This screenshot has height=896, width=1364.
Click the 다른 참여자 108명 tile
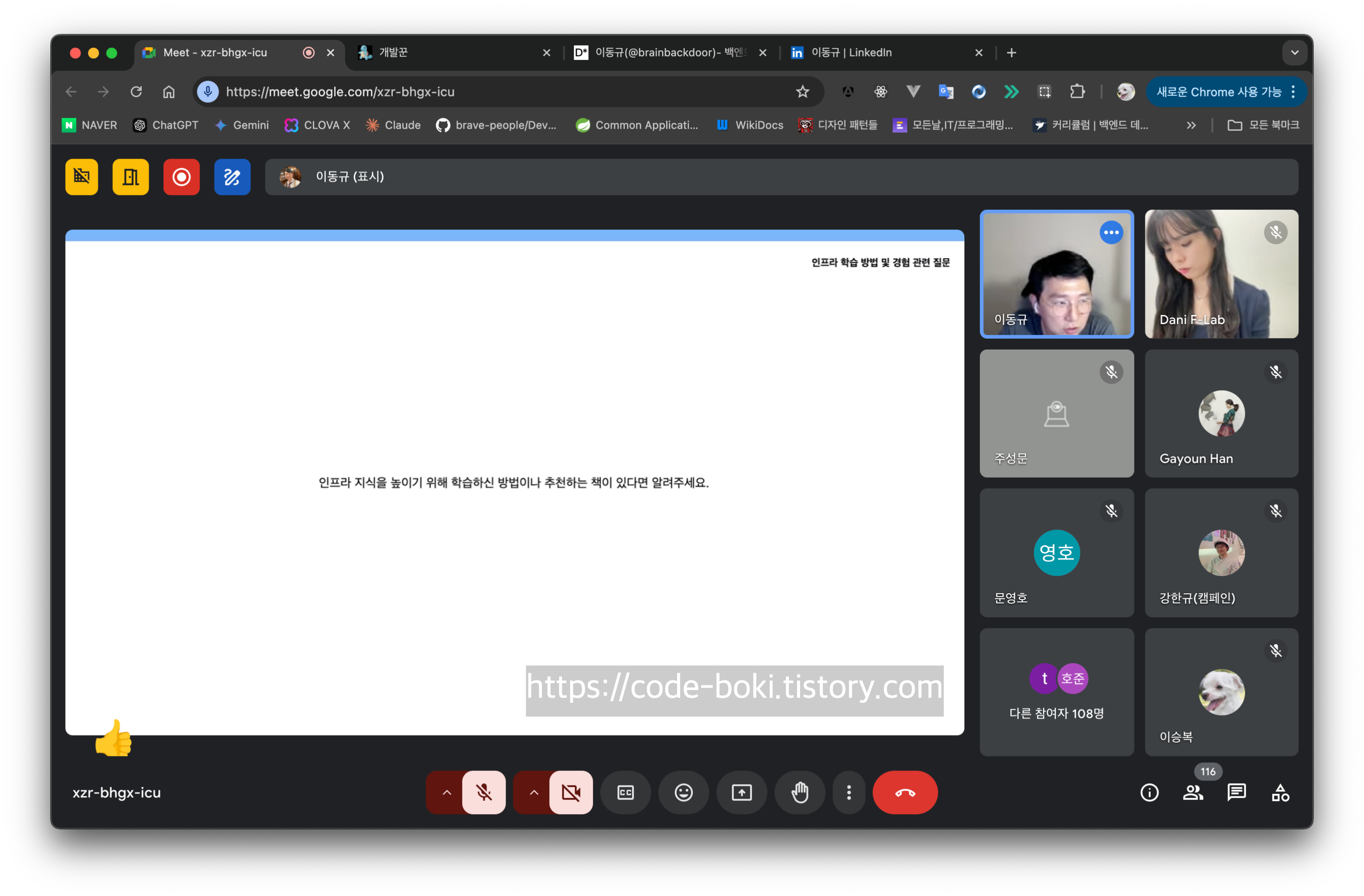(x=1056, y=692)
